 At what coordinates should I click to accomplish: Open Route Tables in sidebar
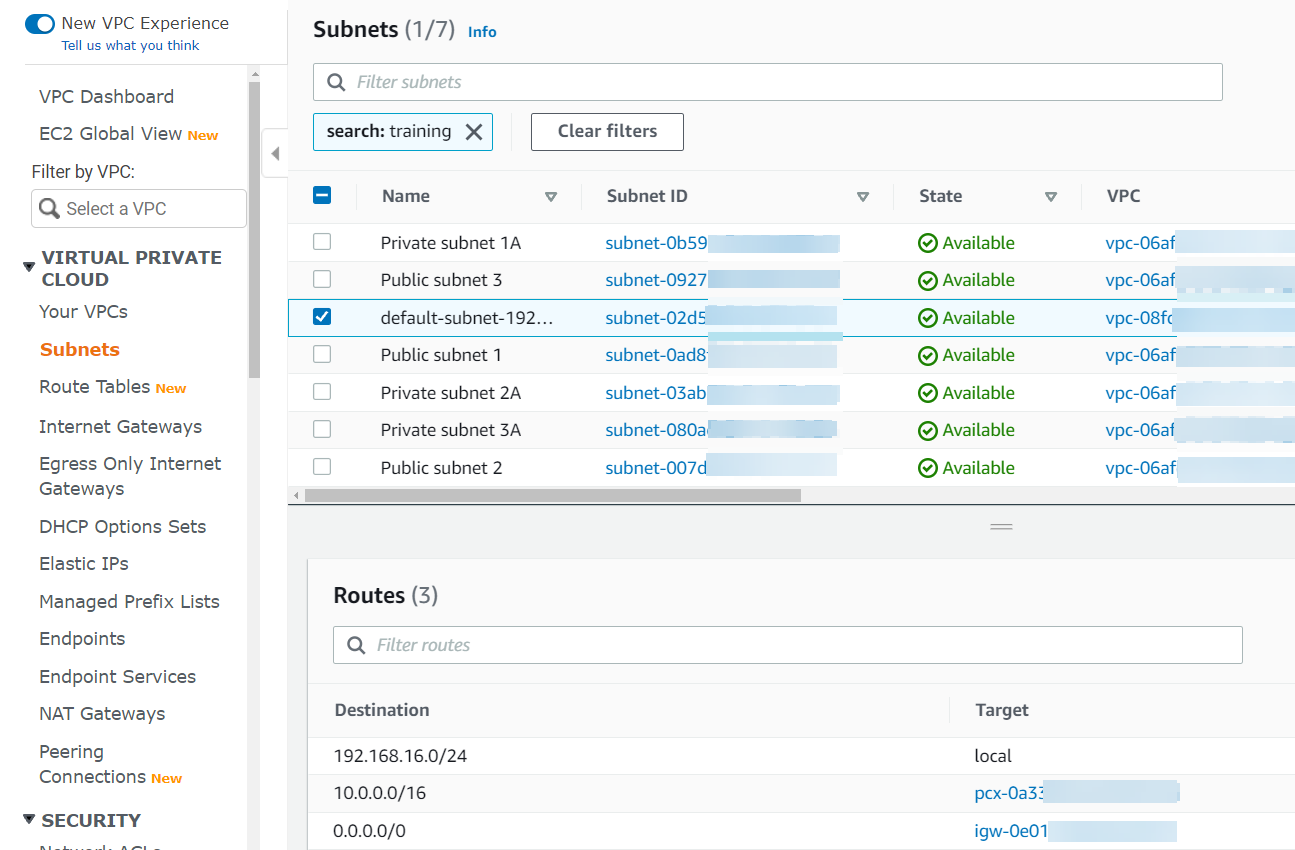(x=94, y=387)
